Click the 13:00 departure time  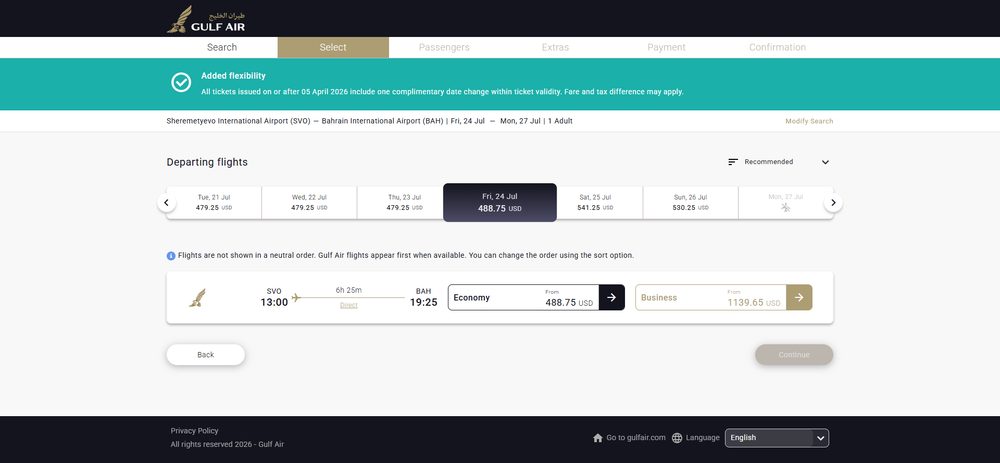pyautogui.click(x=274, y=302)
